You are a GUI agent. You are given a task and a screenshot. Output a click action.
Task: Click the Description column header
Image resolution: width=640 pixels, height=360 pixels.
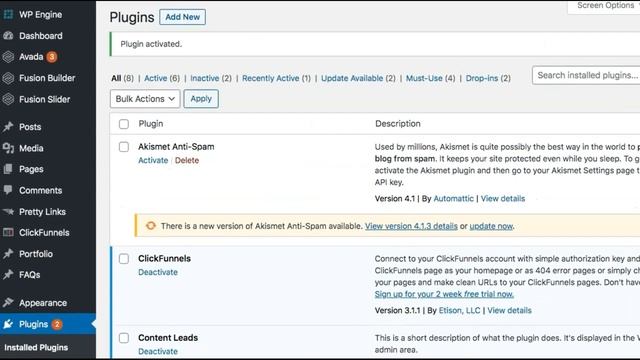click(398, 124)
